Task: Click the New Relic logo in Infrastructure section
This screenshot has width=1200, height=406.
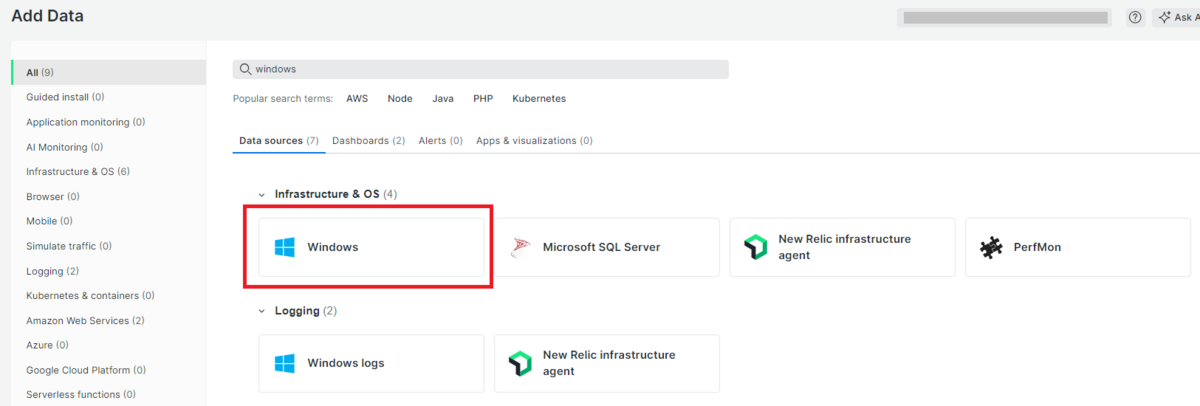Action: [755, 247]
